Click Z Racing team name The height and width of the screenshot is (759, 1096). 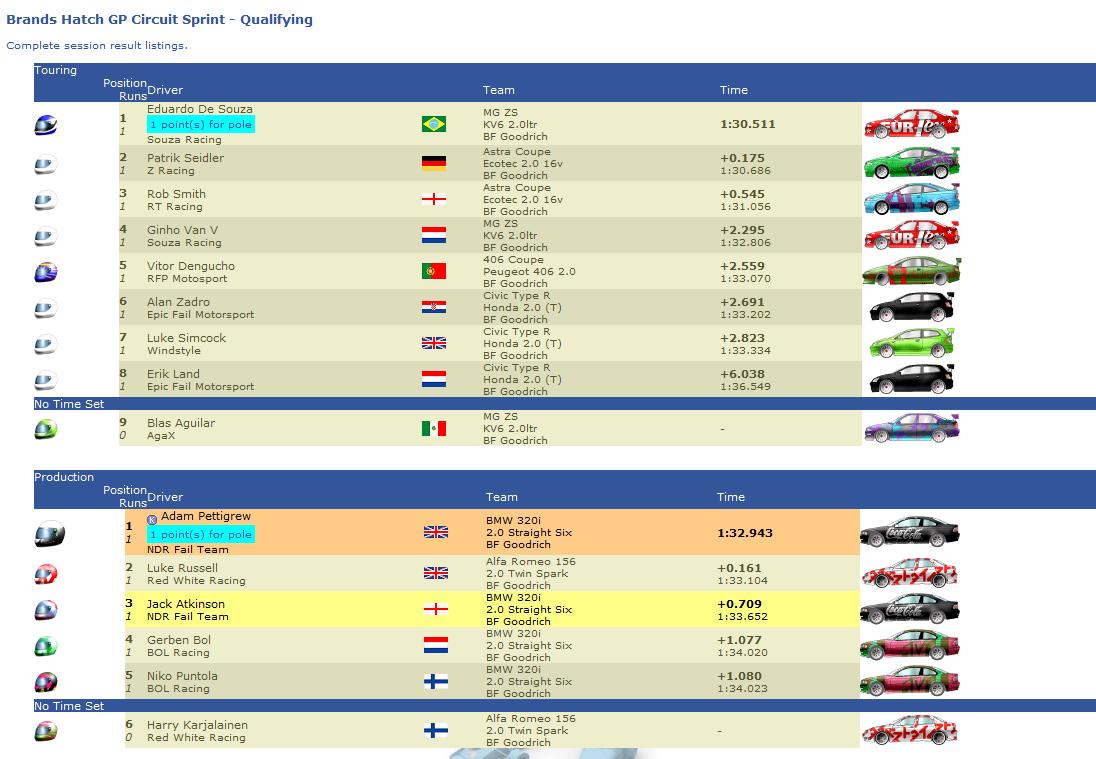(171, 171)
